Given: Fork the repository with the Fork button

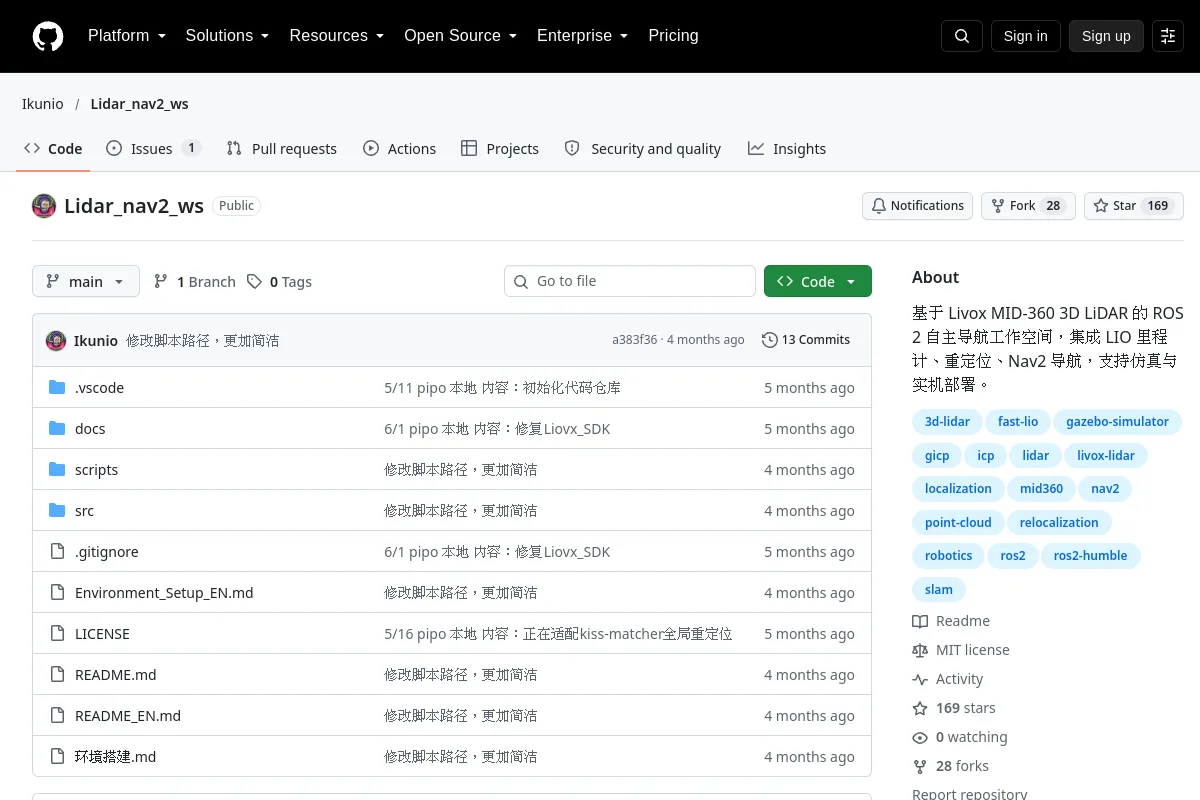Looking at the screenshot, I should click(x=1028, y=206).
